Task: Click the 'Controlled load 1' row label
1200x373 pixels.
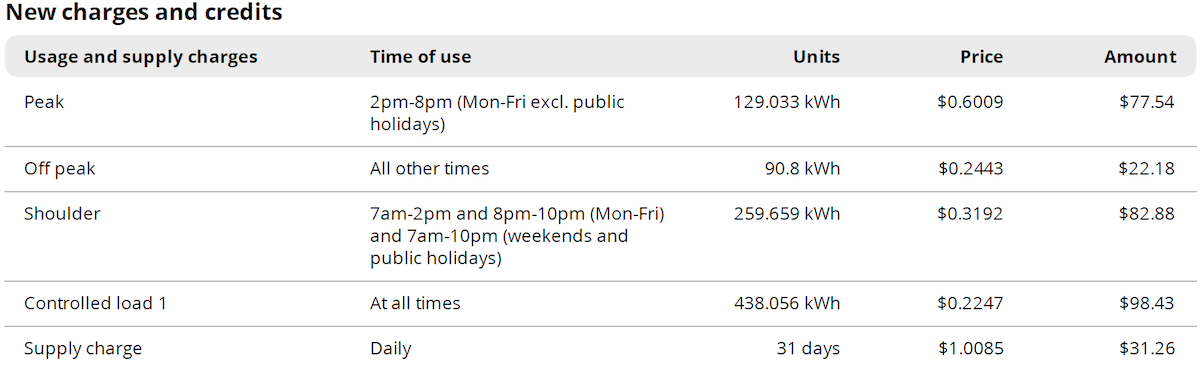Action: point(95,303)
